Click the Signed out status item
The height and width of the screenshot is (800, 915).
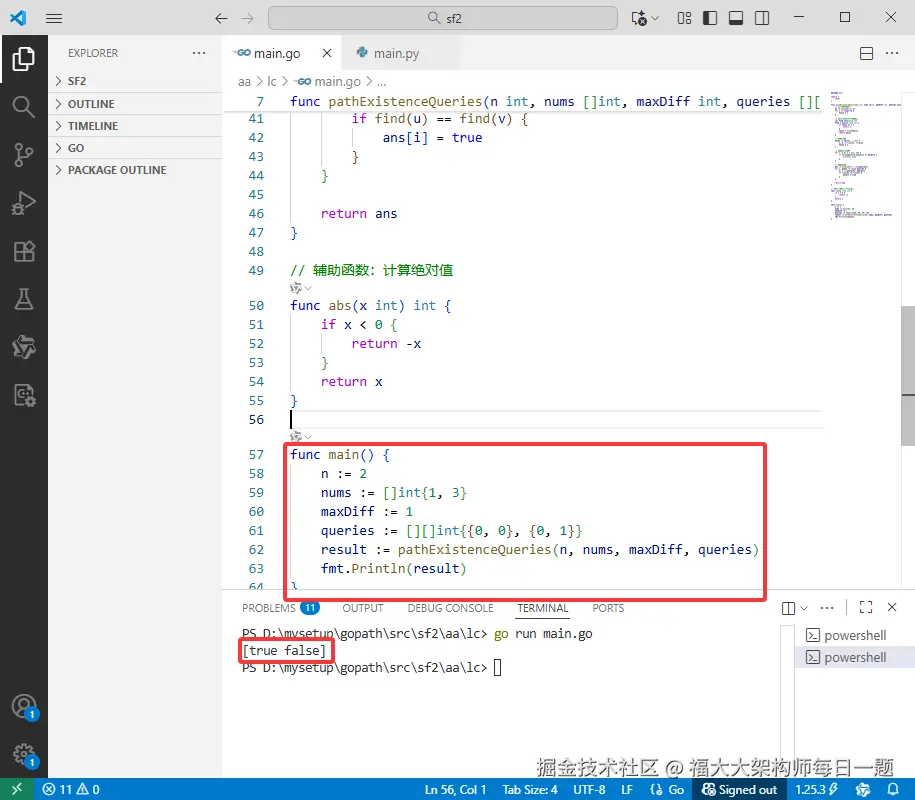pos(739,789)
